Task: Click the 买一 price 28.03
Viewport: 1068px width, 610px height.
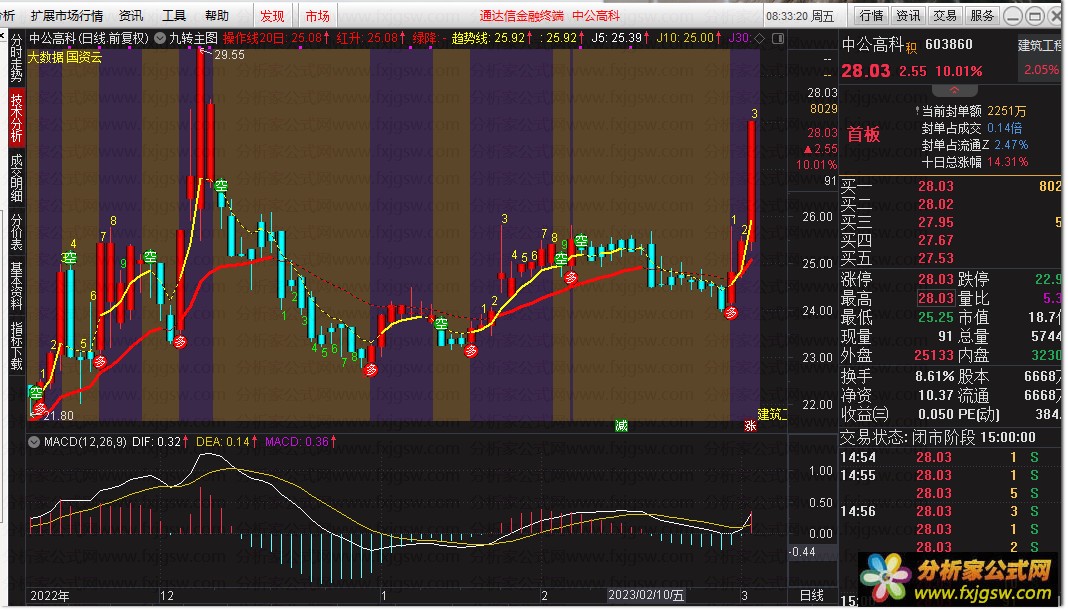Action: click(935, 186)
